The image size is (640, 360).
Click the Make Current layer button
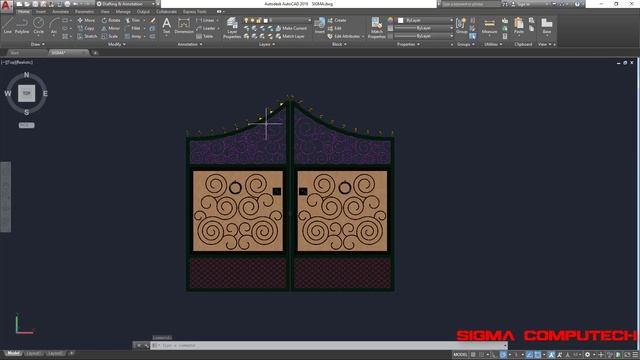pyautogui.click(x=291, y=28)
